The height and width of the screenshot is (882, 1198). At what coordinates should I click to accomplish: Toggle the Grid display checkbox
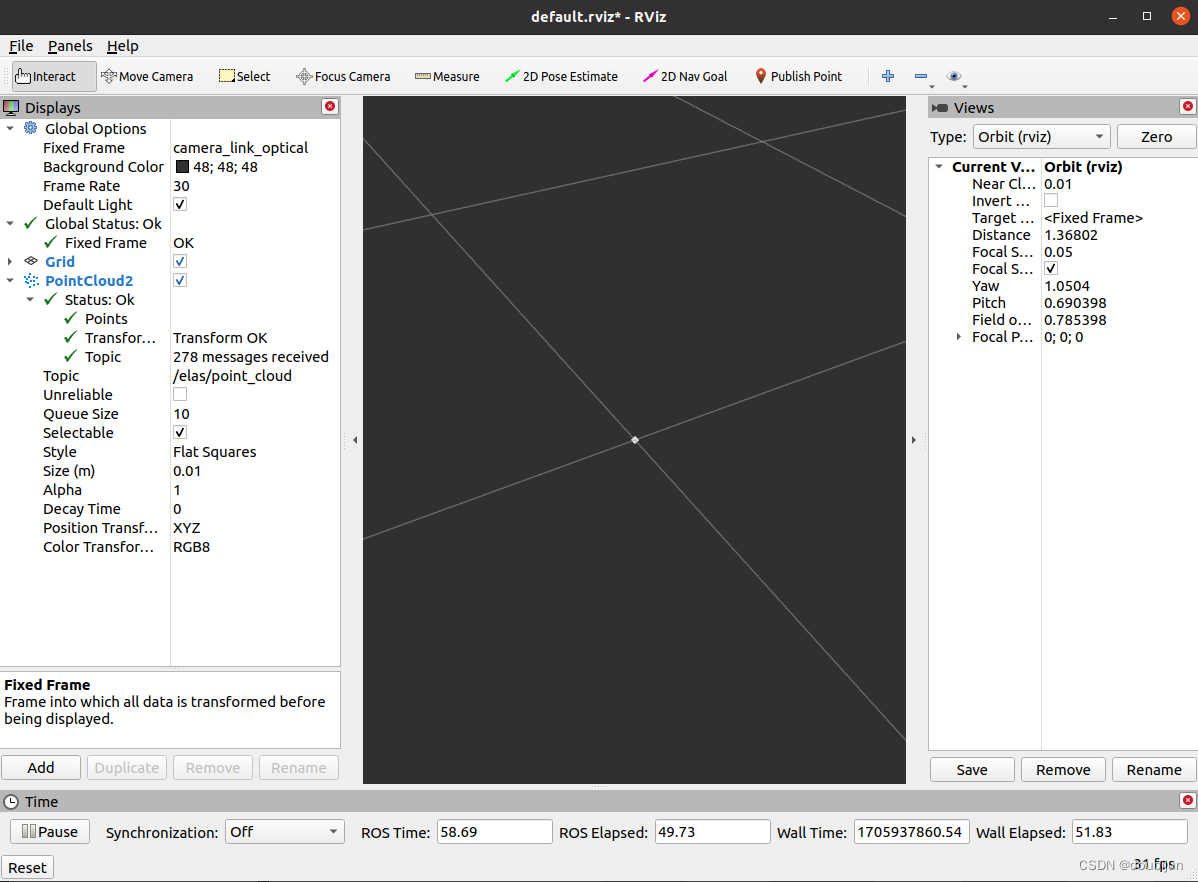(180, 261)
